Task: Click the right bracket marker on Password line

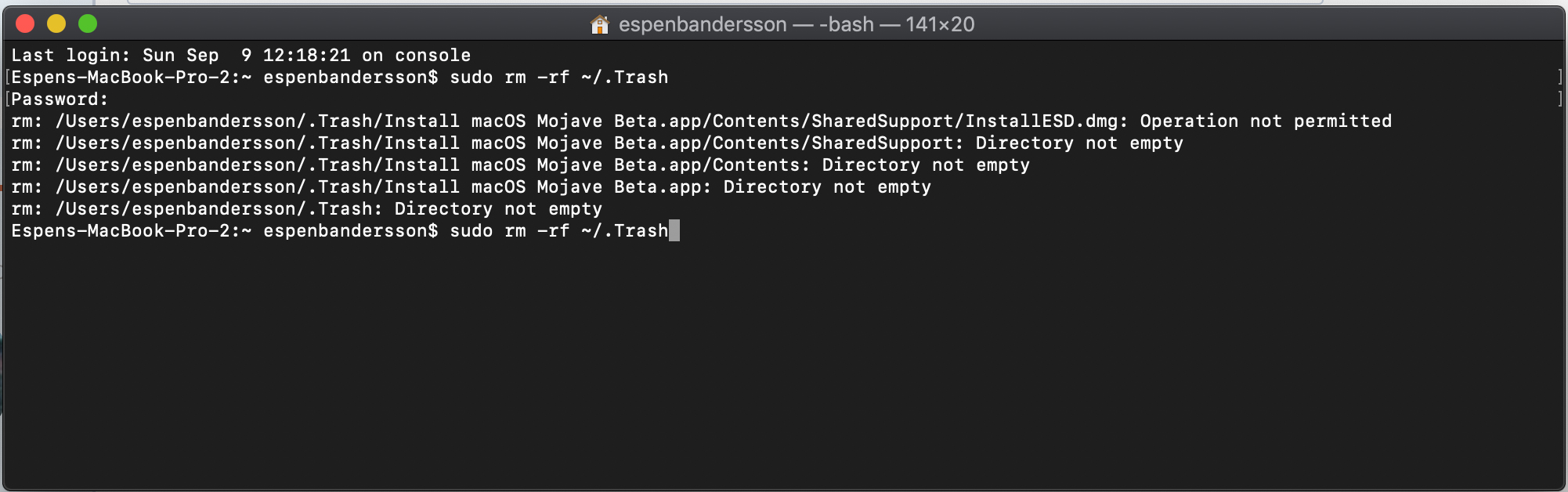Action: (1559, 99)
